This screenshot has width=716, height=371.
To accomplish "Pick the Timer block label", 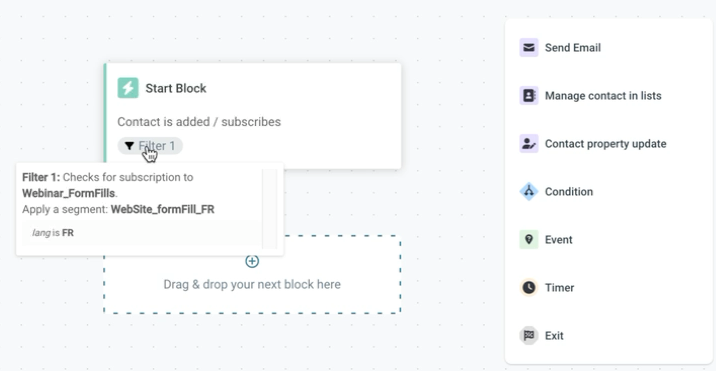I will pyautogui.click(x=559, y=287).
